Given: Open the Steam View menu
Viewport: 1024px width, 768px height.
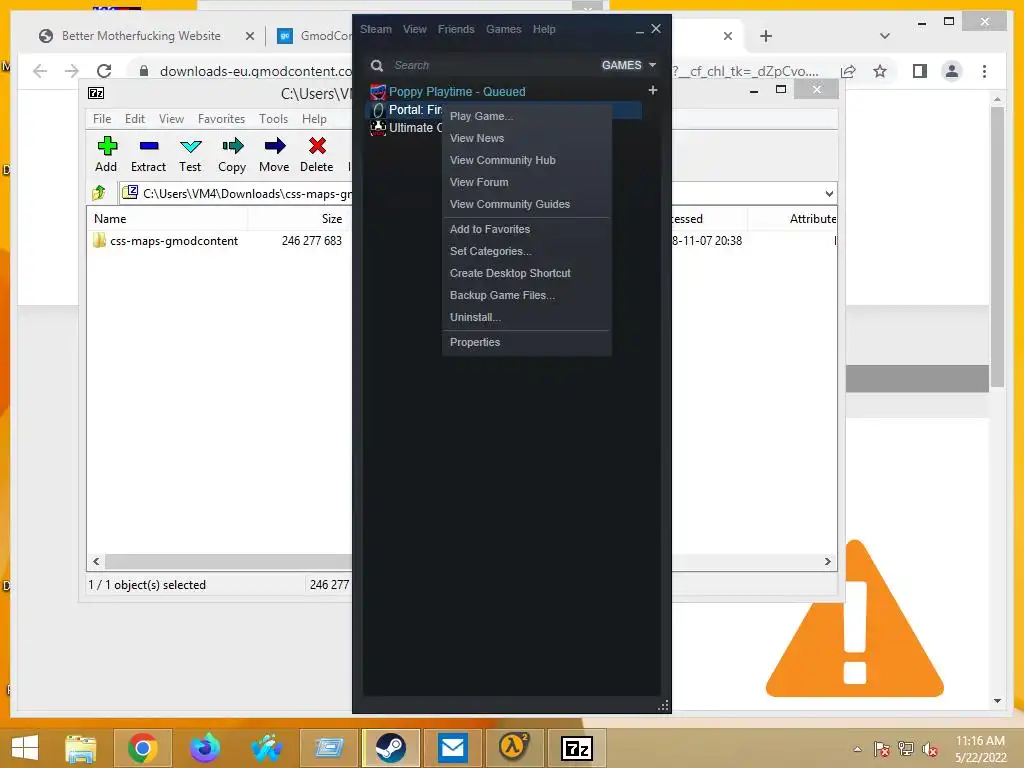Looking at the screenshot, I should point(415,29).
